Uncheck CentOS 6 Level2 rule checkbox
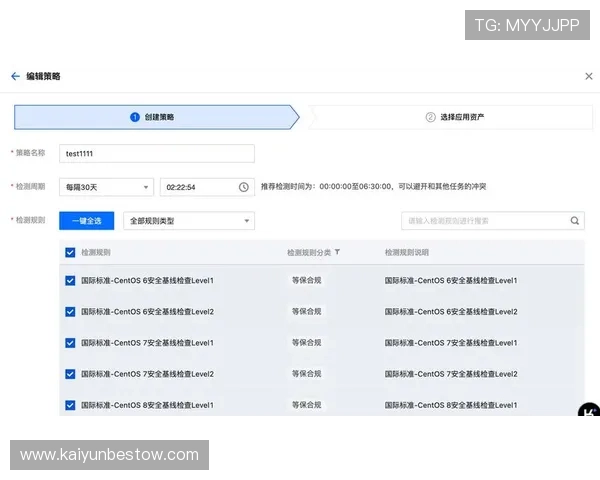The image size is (600, 480). point(70,312)
